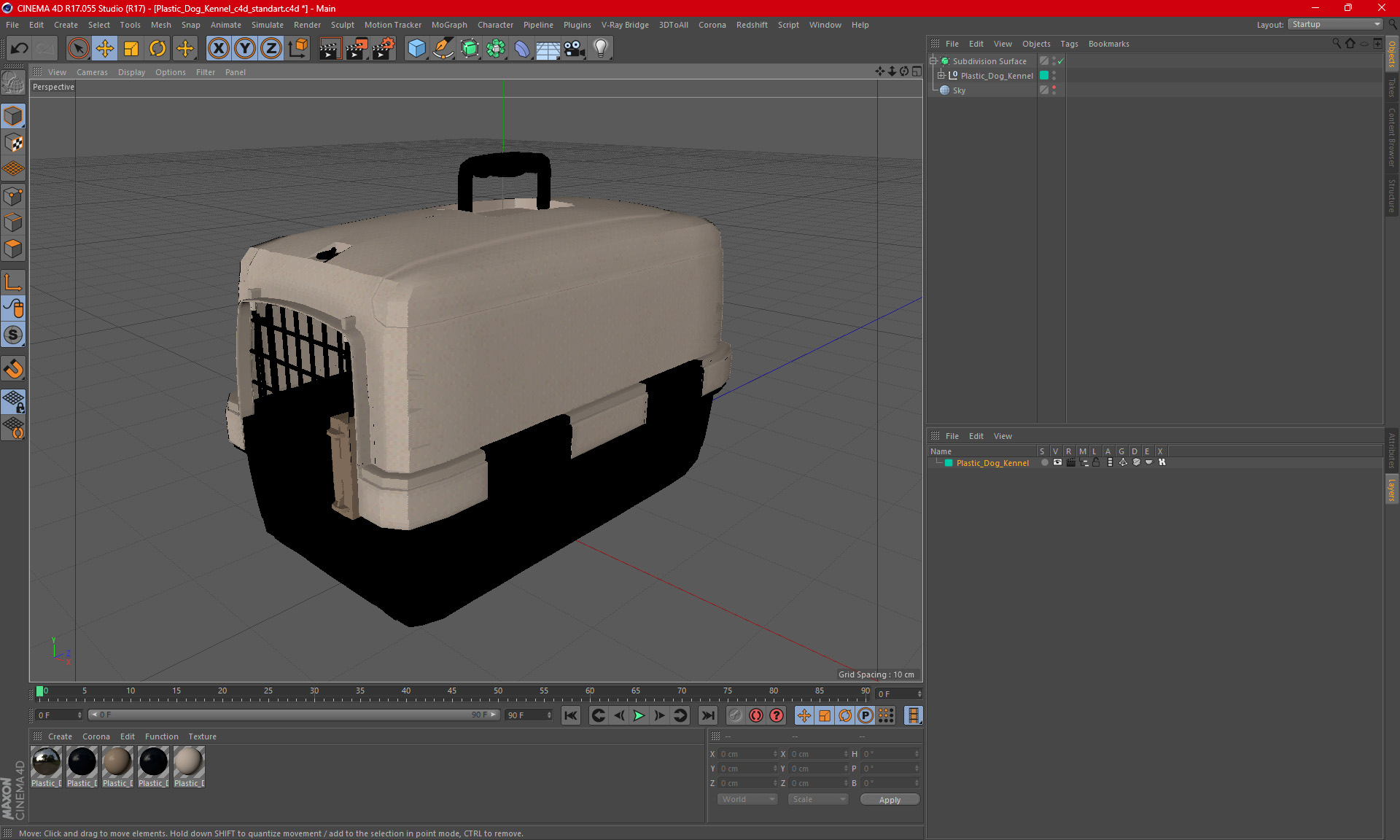
Task: Open the material manager Texture menu
Action: tap(202, 736)
